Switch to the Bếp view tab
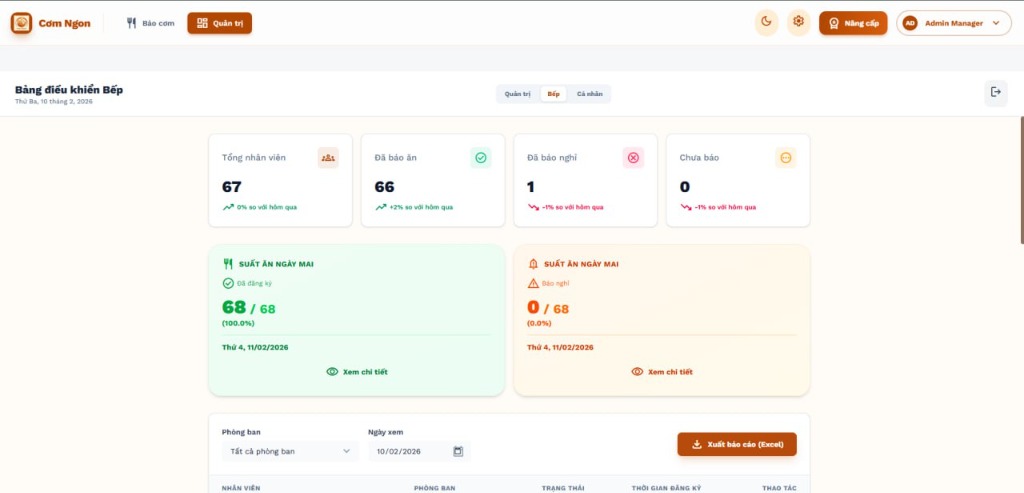The image size is (1024, 493). (x=553, y=94)
